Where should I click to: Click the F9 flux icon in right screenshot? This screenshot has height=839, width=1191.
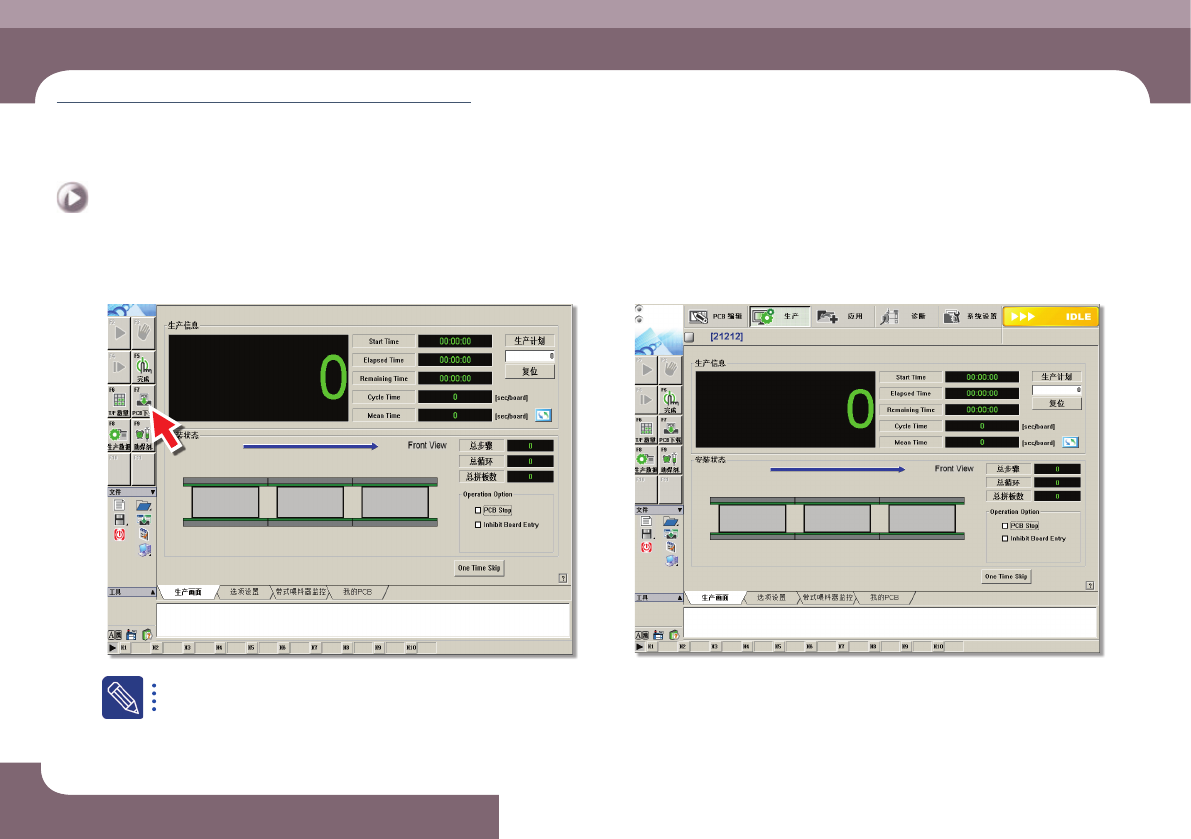pos(670,460)
